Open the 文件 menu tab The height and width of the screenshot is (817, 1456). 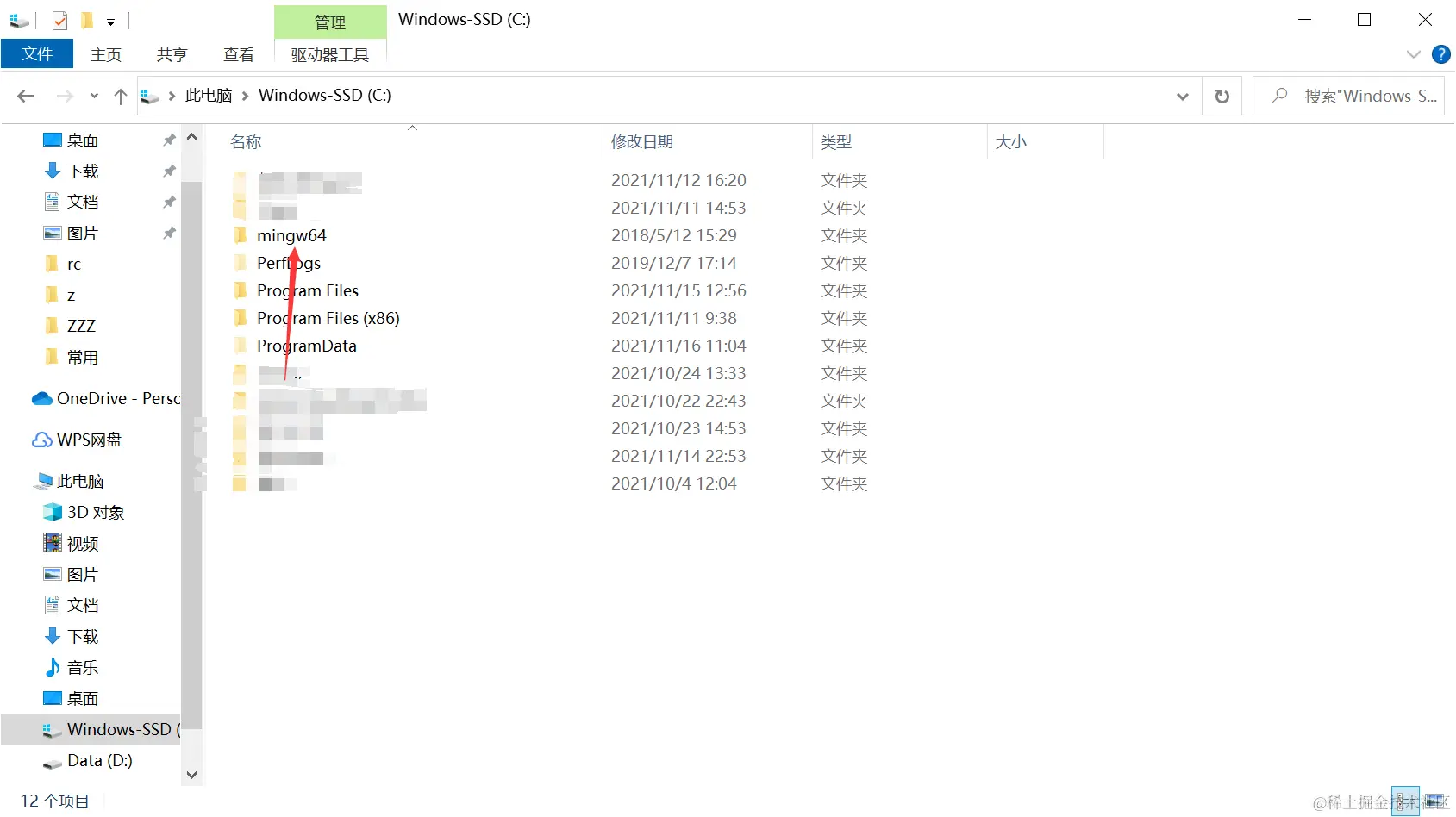click(37, 53)
